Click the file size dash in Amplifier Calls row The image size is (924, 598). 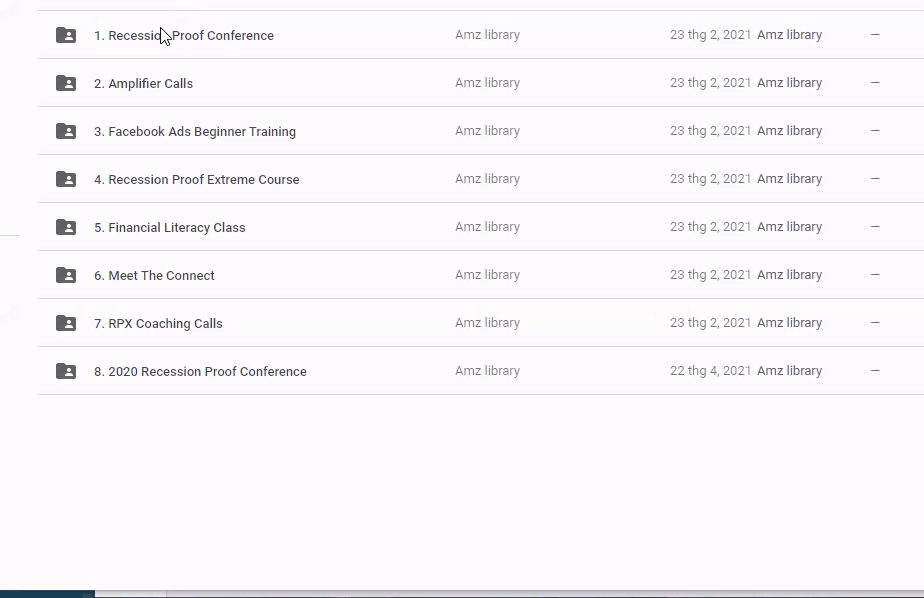pyautogui.click(x=875, y=83)
